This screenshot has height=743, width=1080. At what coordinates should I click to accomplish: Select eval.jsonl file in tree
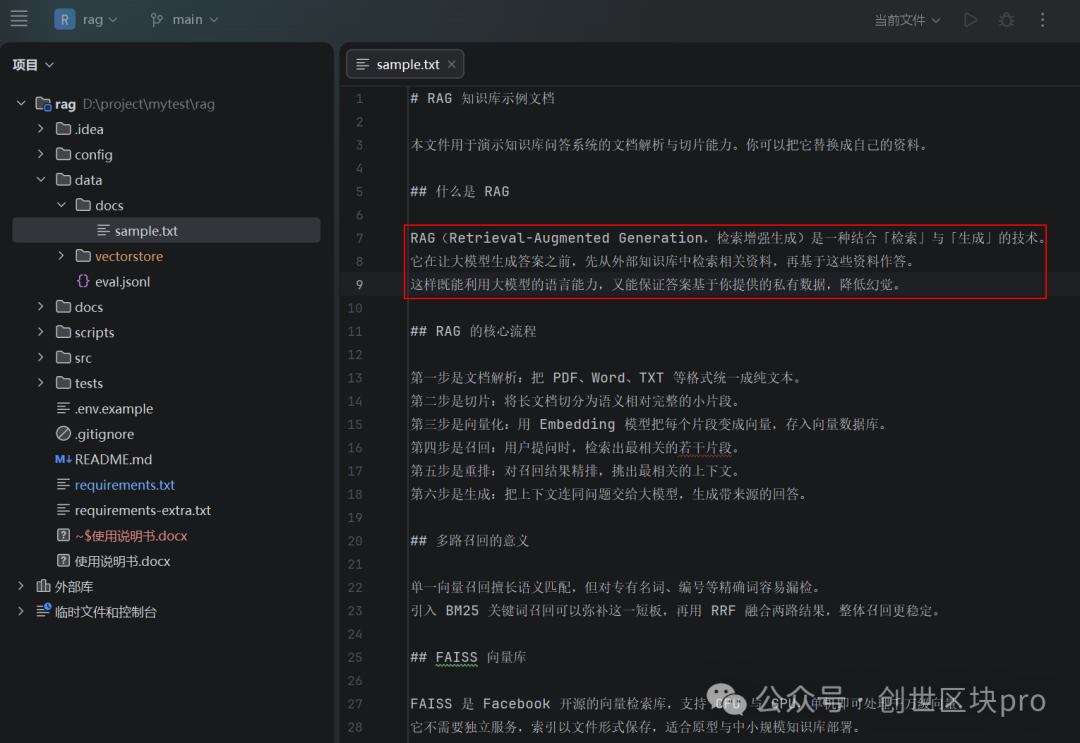pos(122,282)
